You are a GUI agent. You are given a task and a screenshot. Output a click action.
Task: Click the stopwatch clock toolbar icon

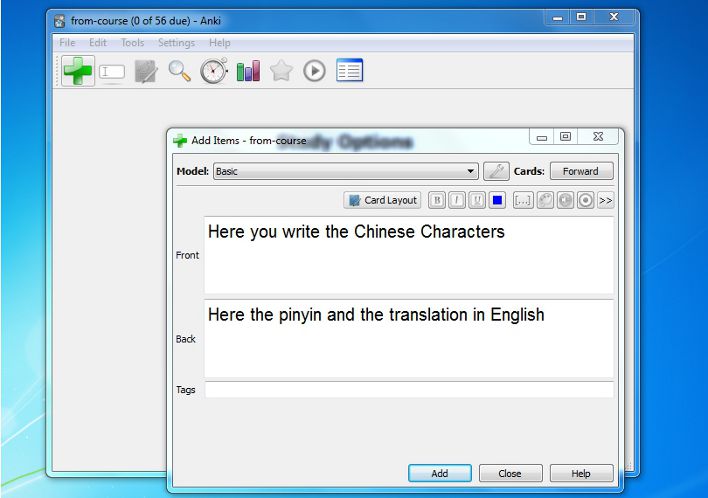pyautogui.click(x=214, y=71)
